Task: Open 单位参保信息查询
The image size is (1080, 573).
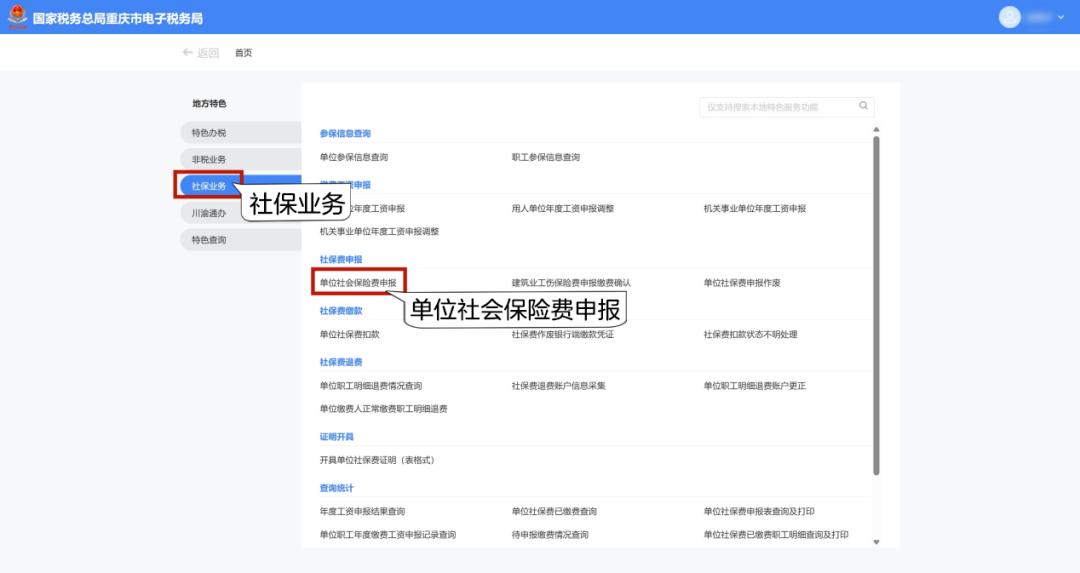Action: click(x=353, y=157)
